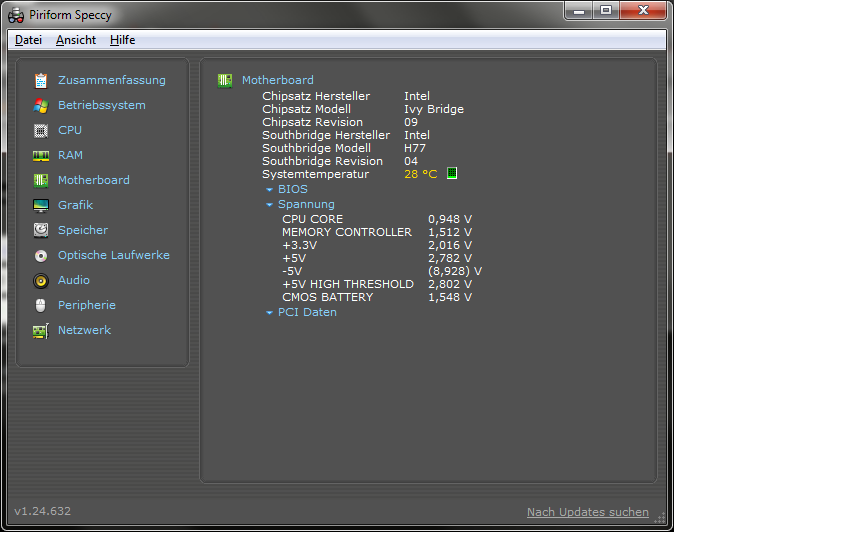The image size is (851, 551).
Task: Click the green system temperature indicator
Action: pos(452,173)
